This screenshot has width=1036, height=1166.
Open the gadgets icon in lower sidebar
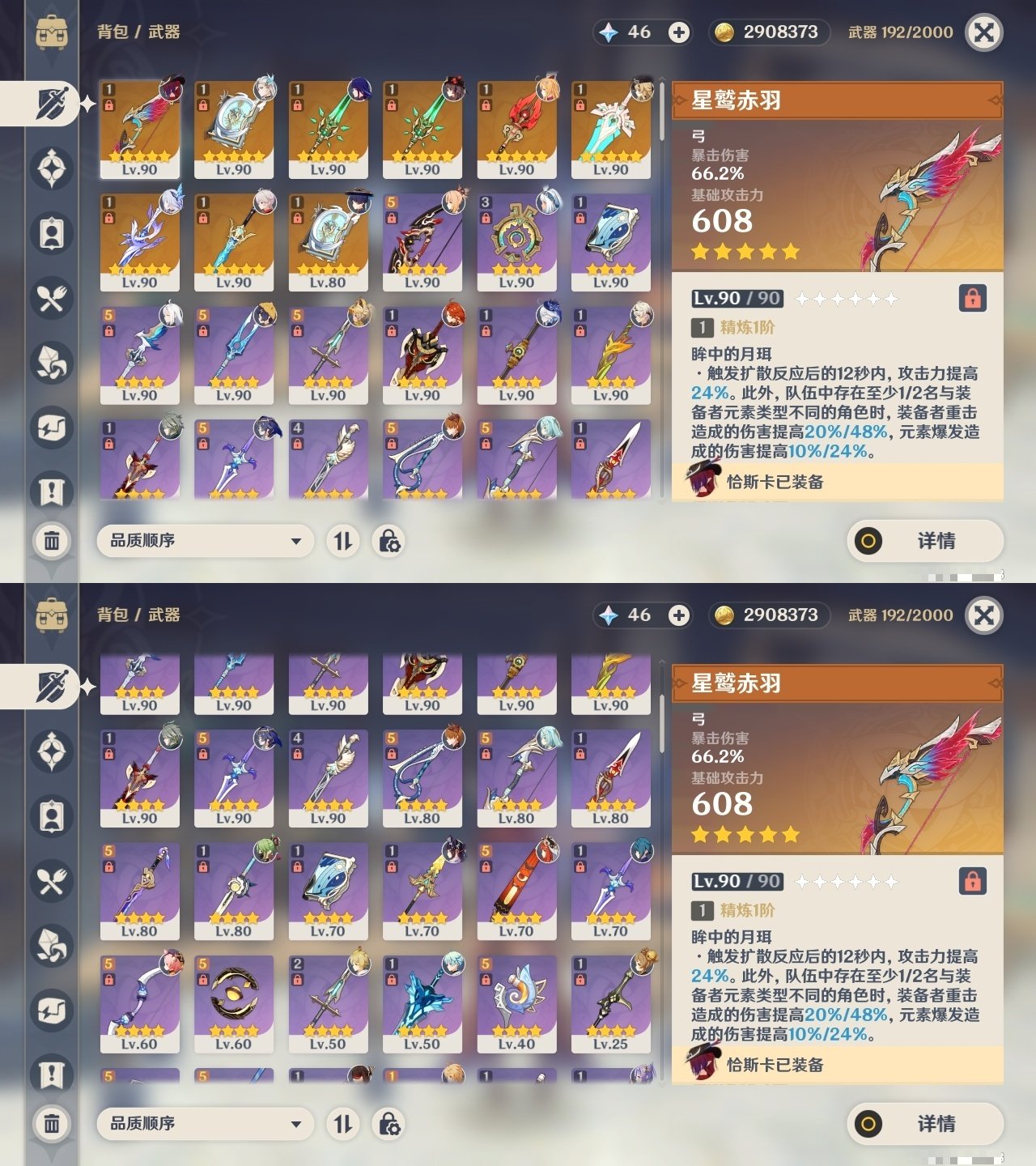pyautogui.click(x=52, y=1011)
